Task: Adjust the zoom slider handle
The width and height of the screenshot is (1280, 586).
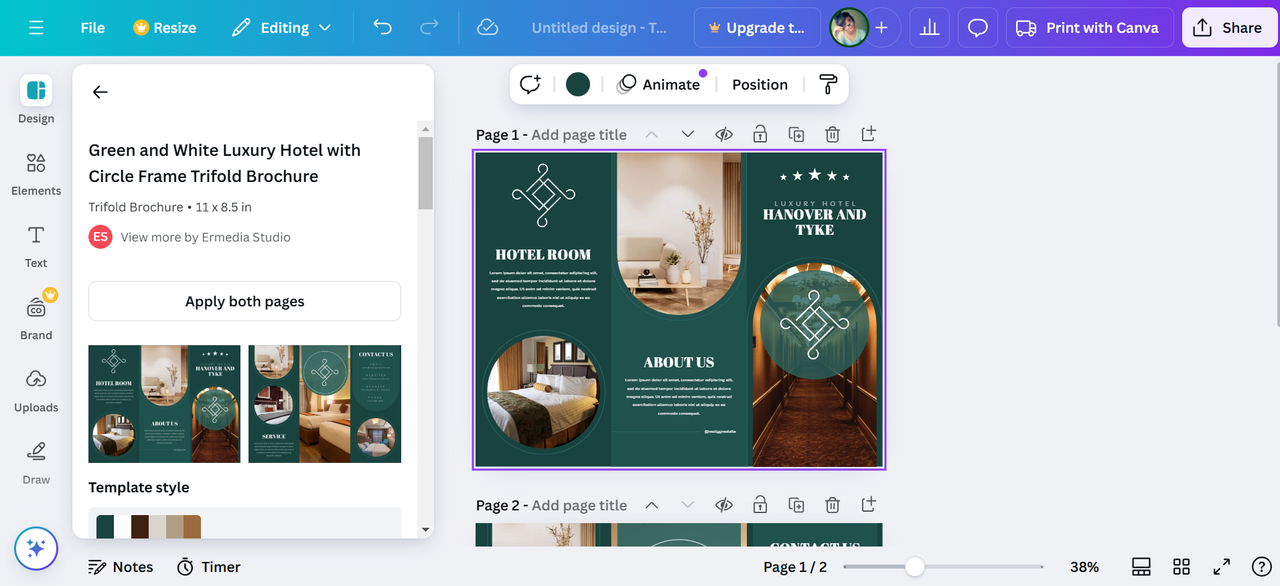Action: click(x=914, y=567)
